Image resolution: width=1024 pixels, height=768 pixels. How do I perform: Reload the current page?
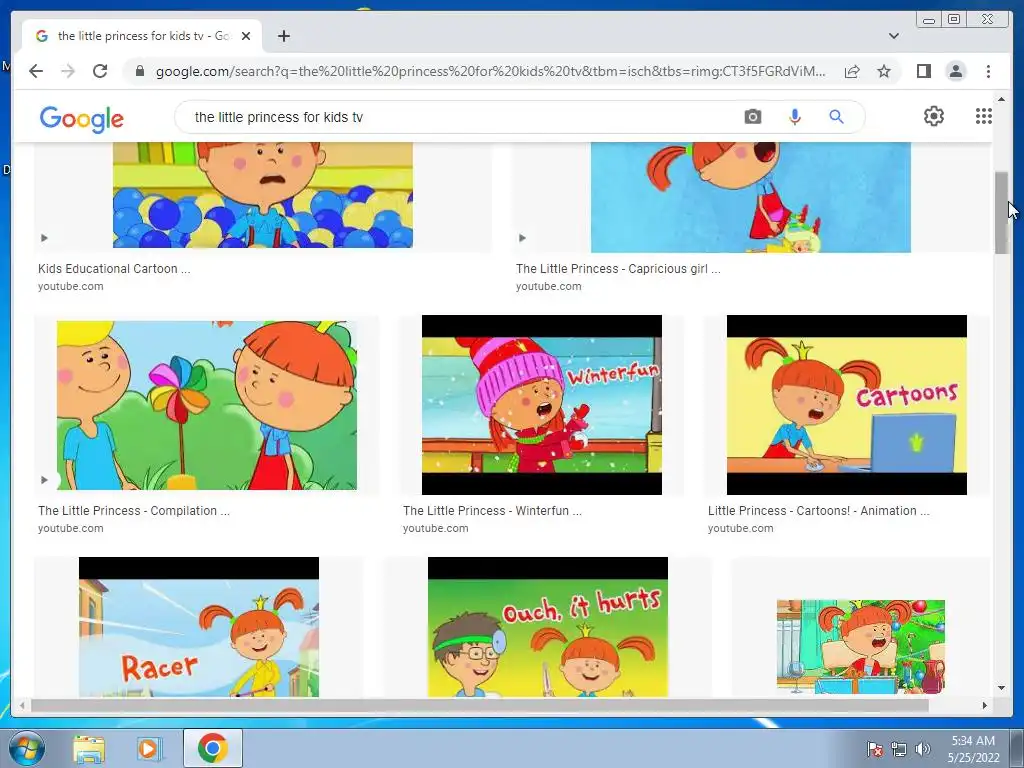(100, 71)
